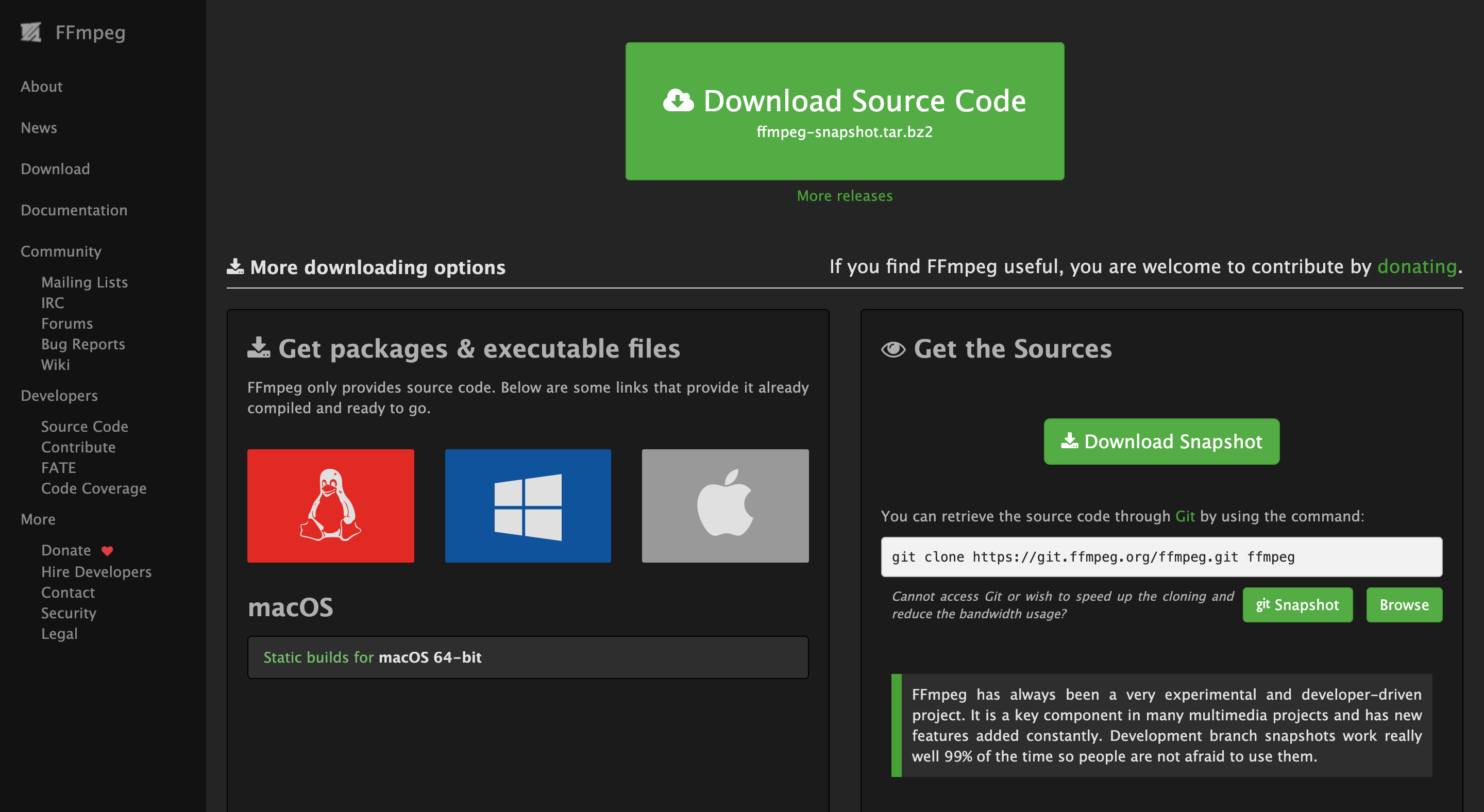Open the FATE link
This screenshot has width=1484, height=812.
58,468
